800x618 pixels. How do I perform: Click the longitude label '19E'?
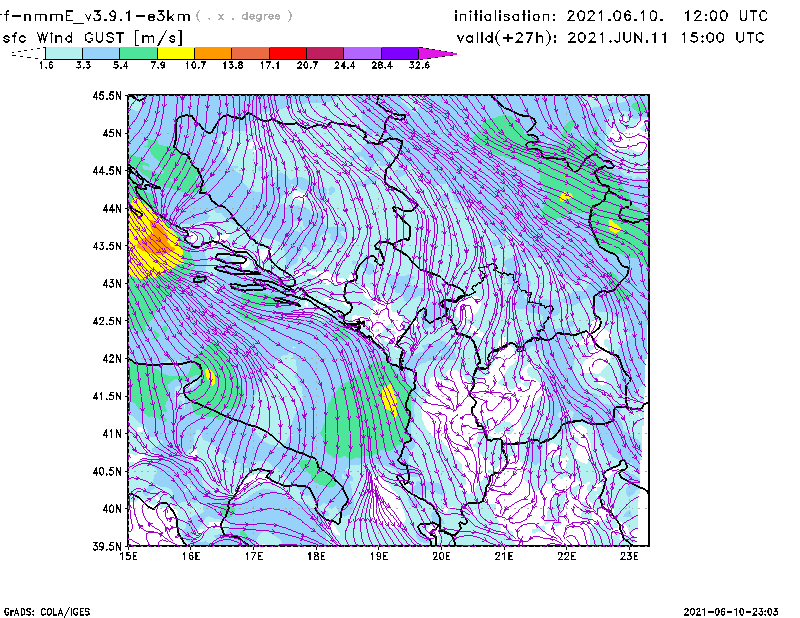(379, 556)
